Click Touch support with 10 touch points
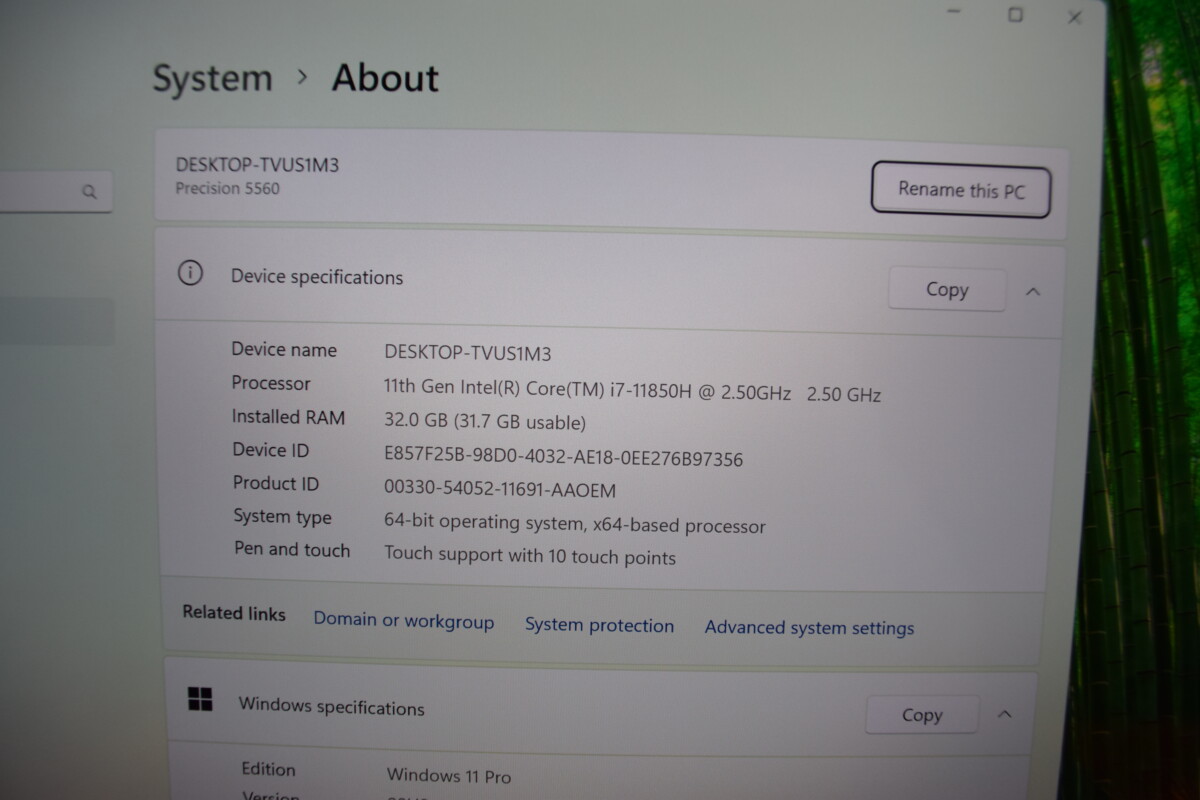 (530, 557)
